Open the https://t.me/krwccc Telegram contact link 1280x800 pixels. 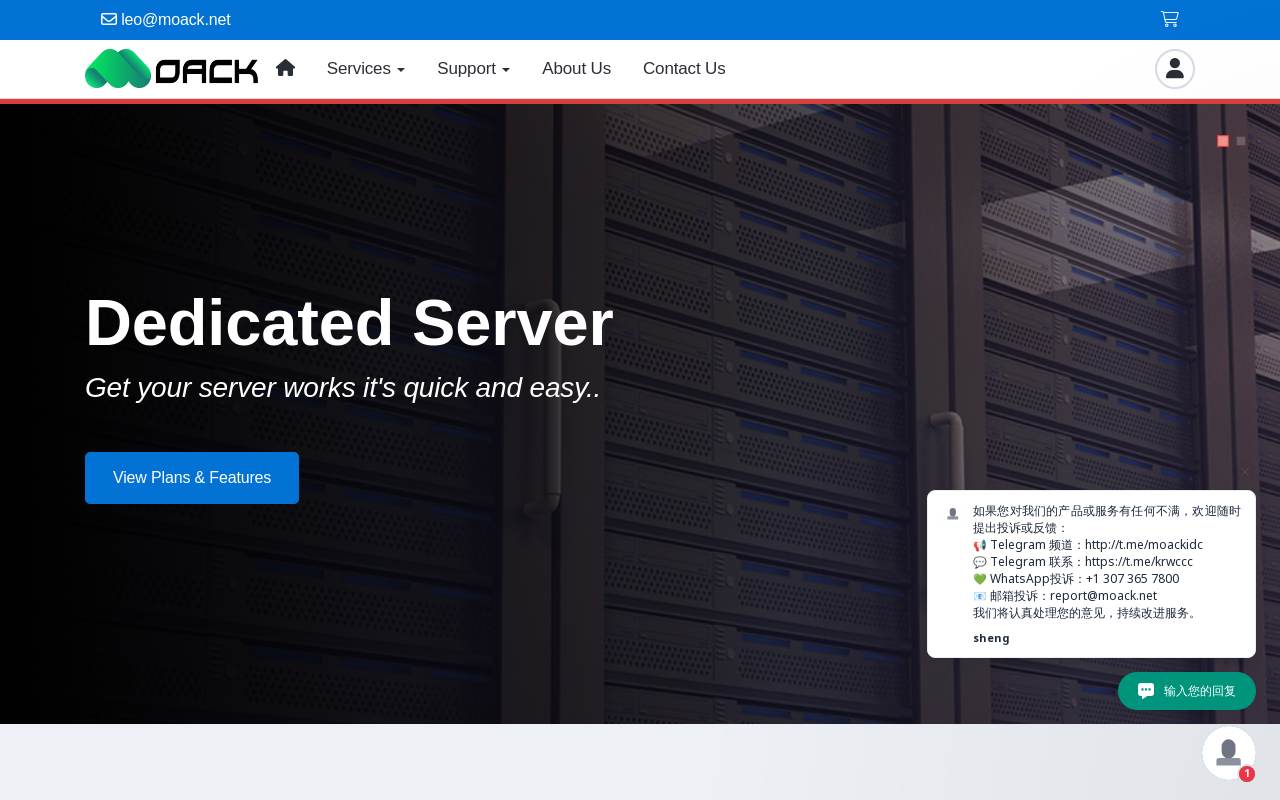click(1139, 562)
